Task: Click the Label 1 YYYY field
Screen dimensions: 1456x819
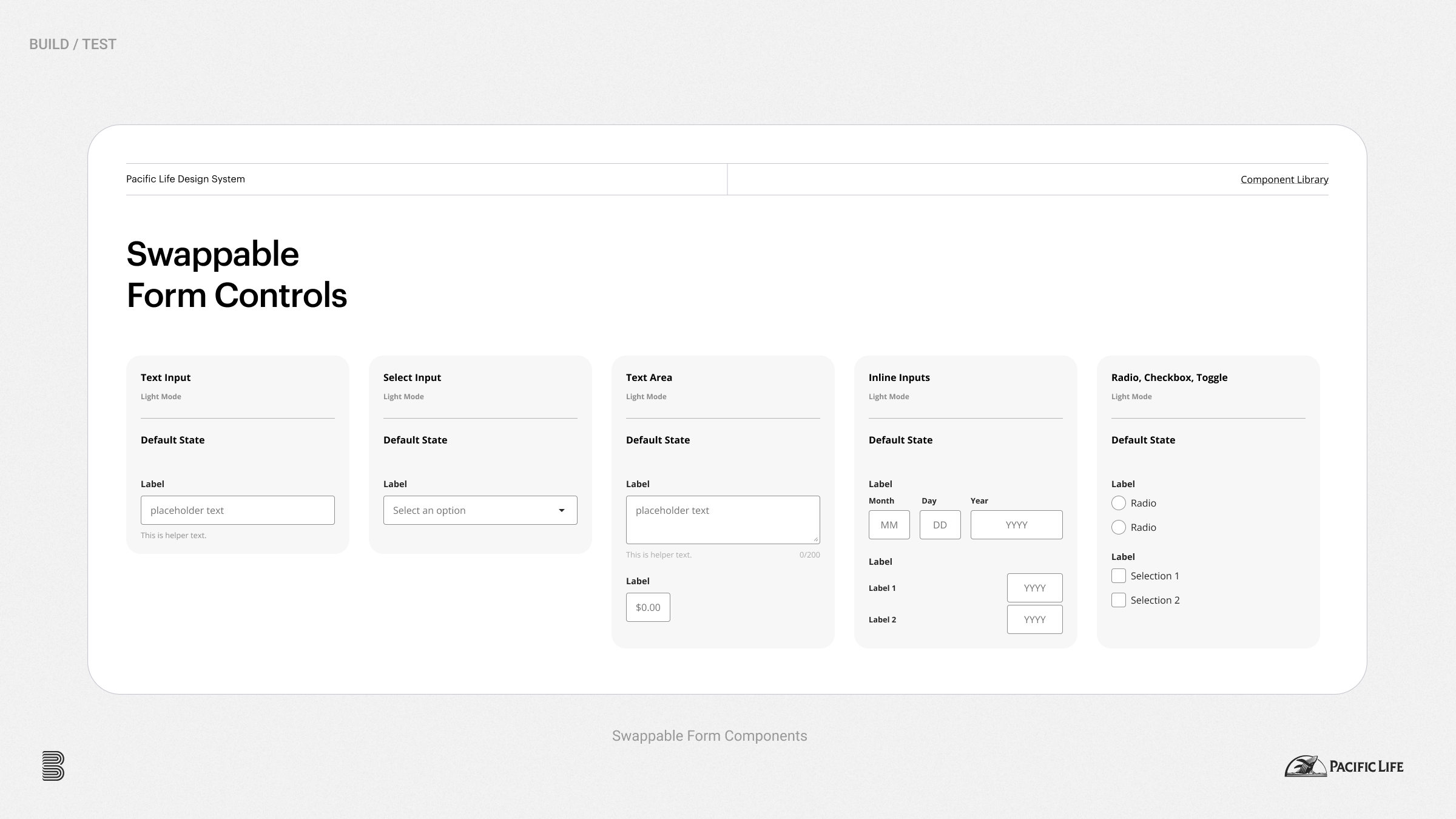Action: [x=1035, y=588]
